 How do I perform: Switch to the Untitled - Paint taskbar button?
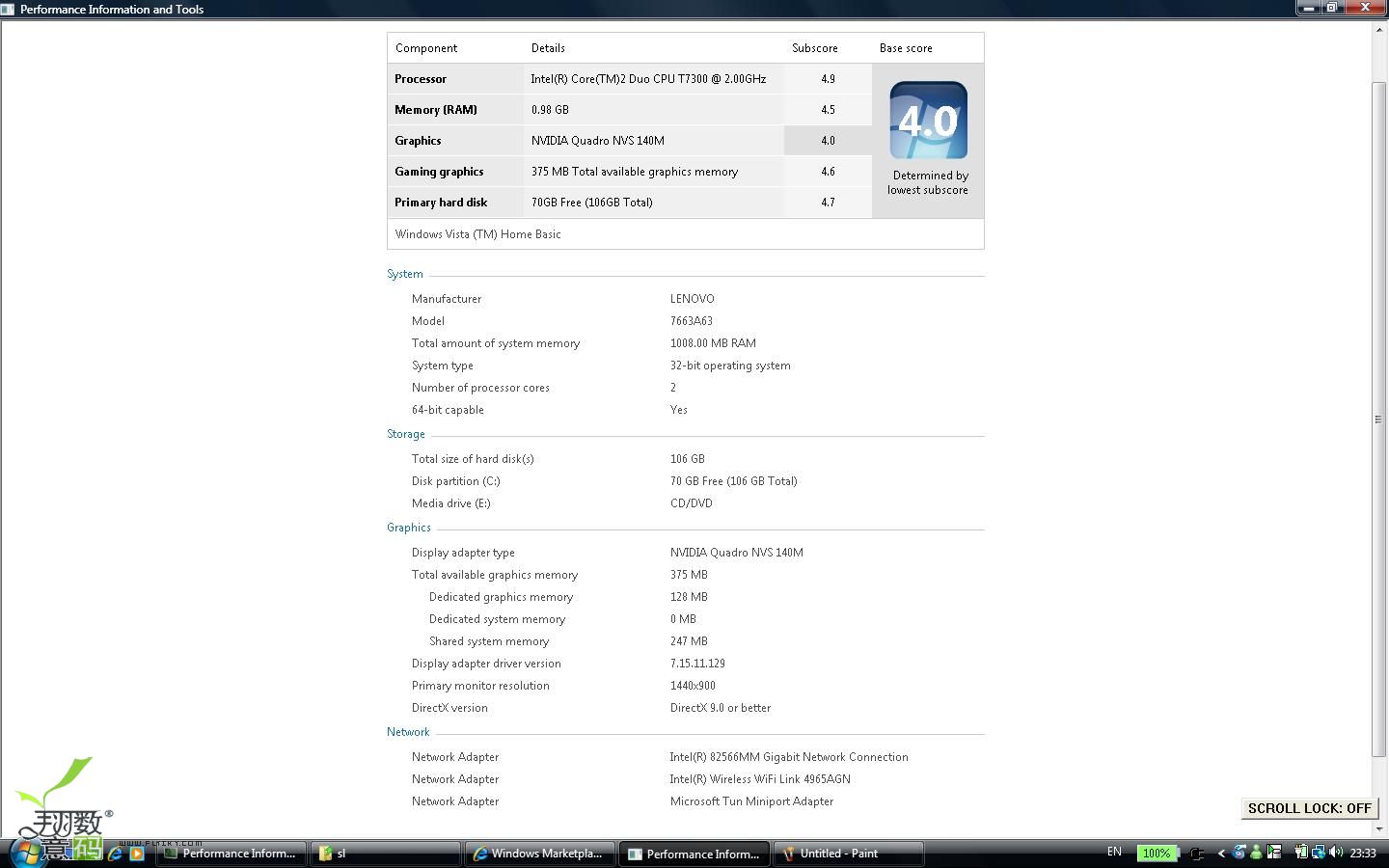coord(848,854)
